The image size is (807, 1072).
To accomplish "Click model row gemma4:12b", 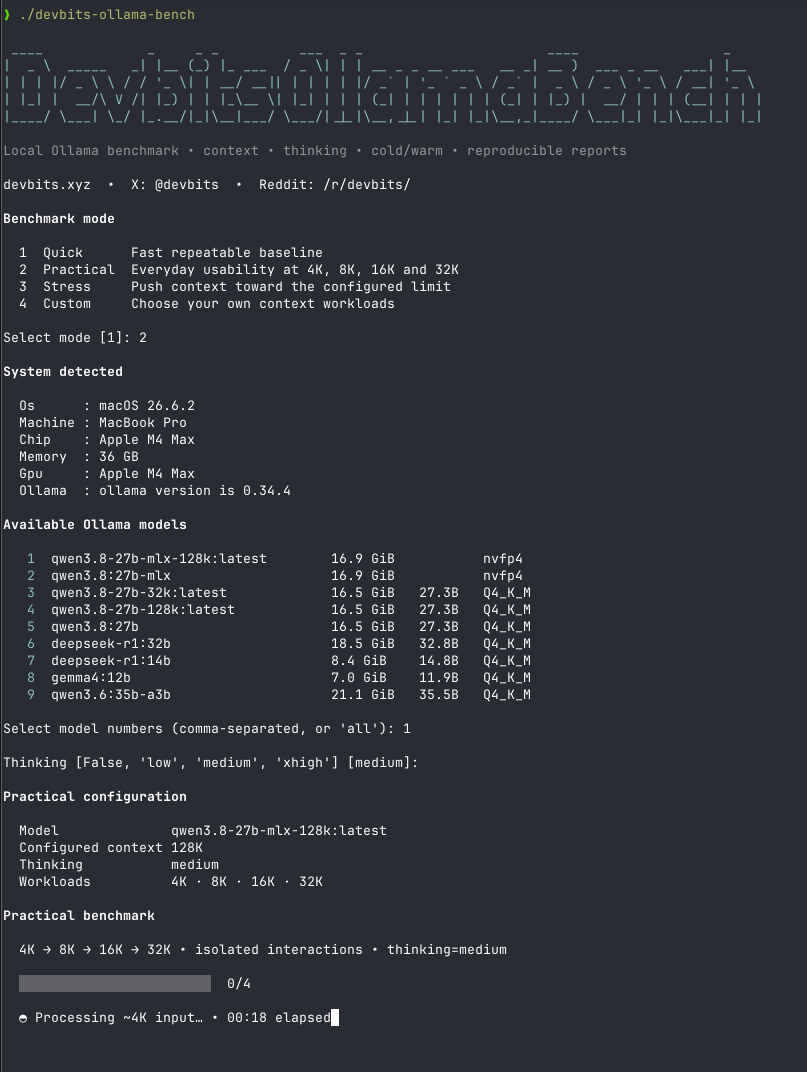I will [x=279, y=678].
